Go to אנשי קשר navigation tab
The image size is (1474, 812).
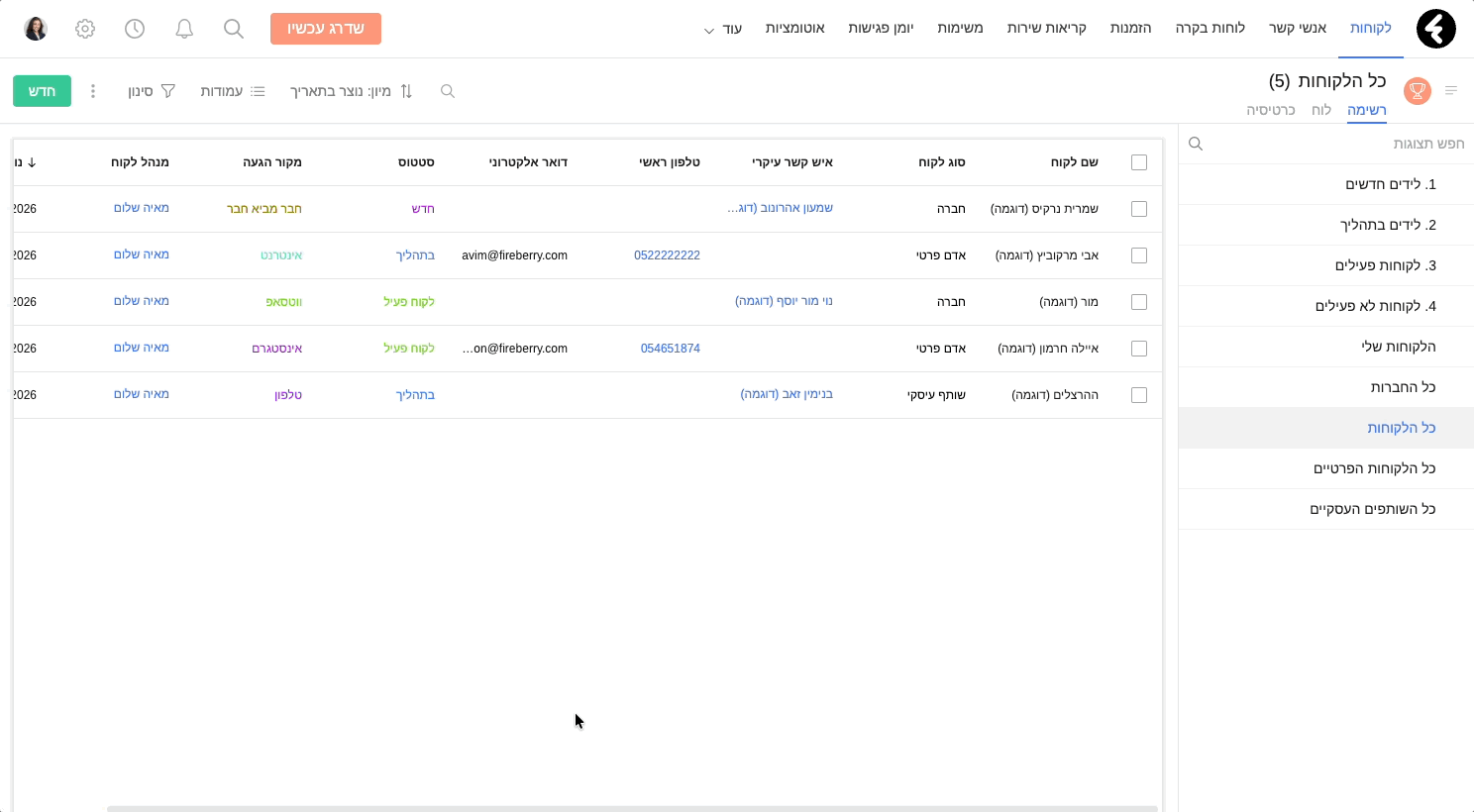(x=1298, y=28)
